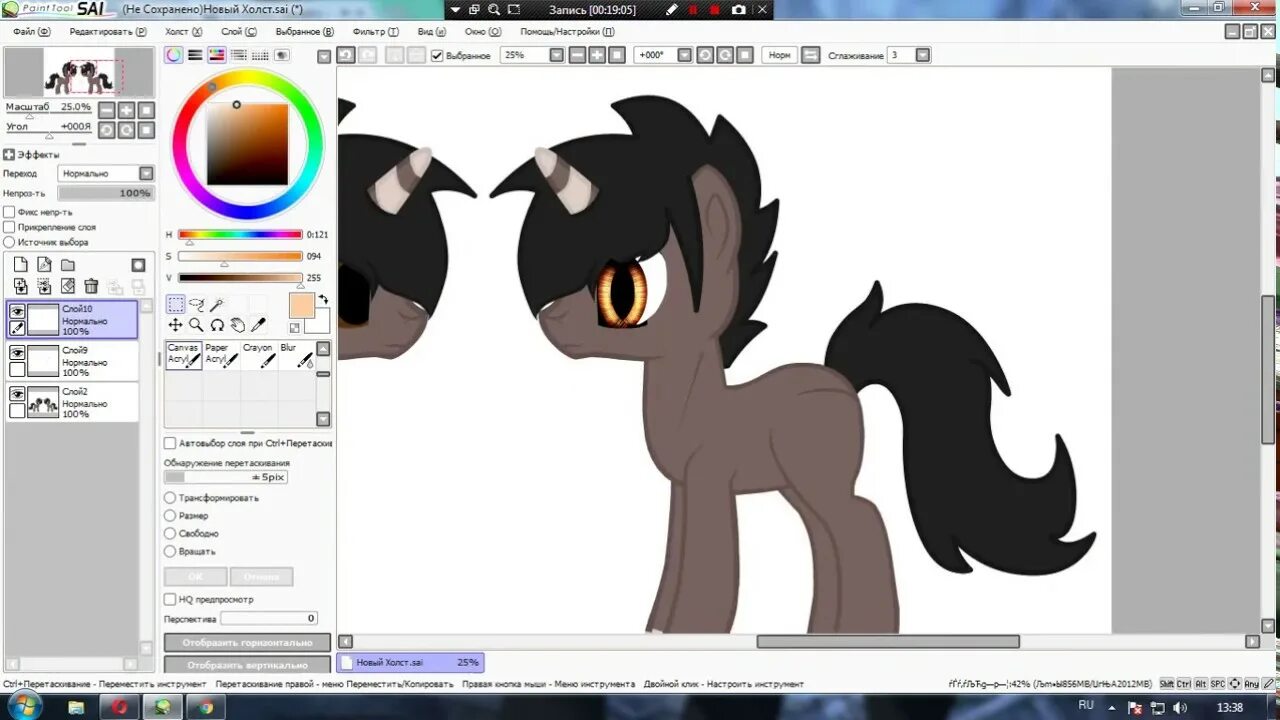
Task: Select the rectangular selection tool
Action: point(175,305)
